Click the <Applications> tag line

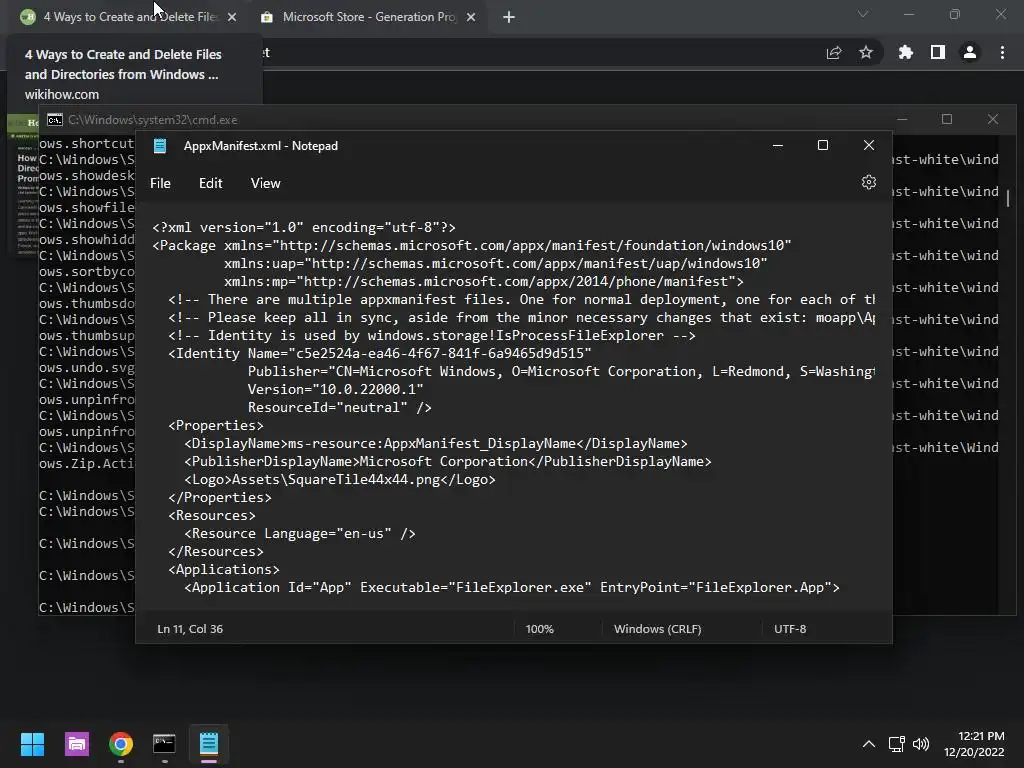pos(224,569)
